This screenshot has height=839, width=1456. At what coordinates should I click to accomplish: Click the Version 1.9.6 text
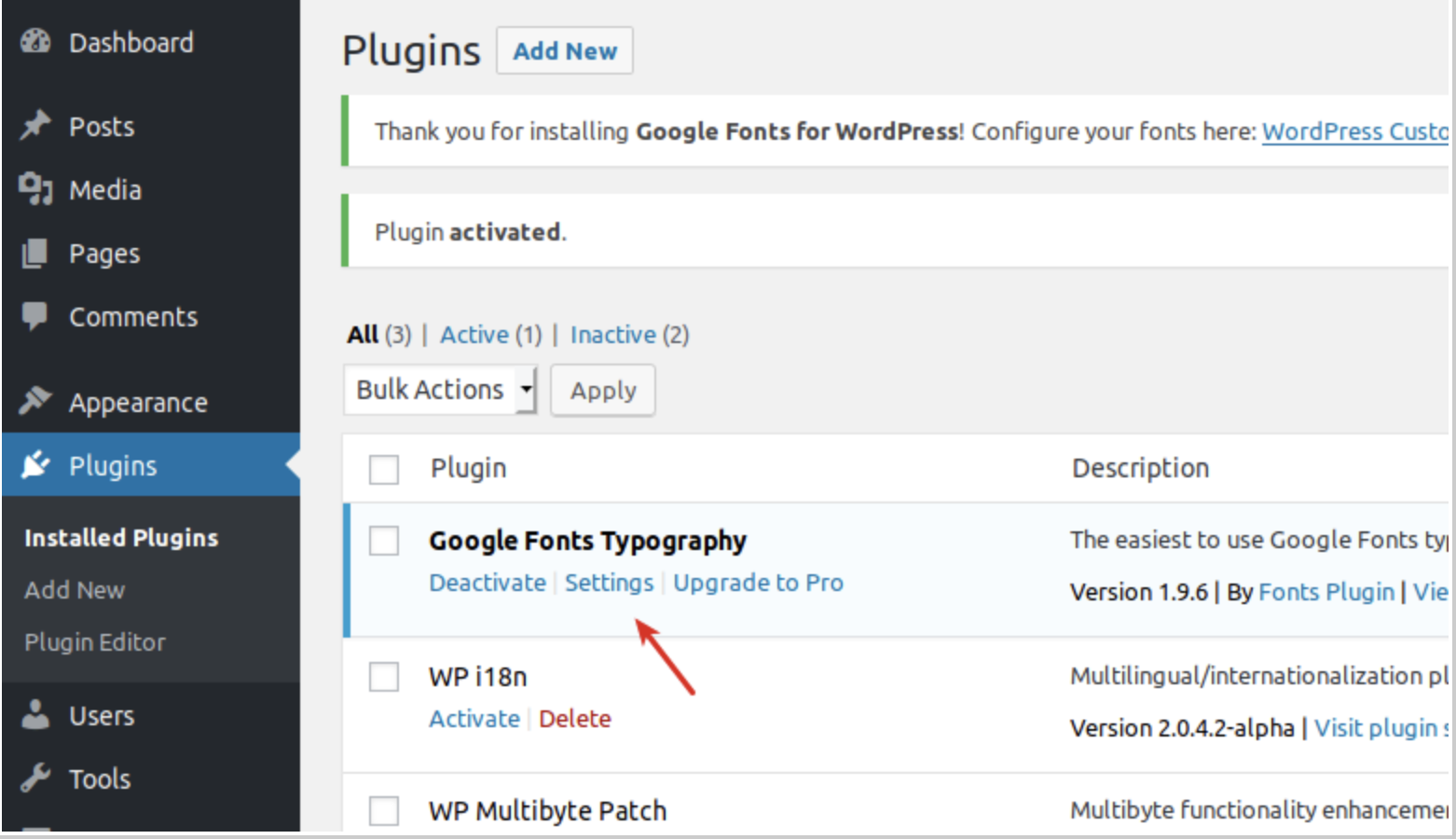tap(1139, 592)
